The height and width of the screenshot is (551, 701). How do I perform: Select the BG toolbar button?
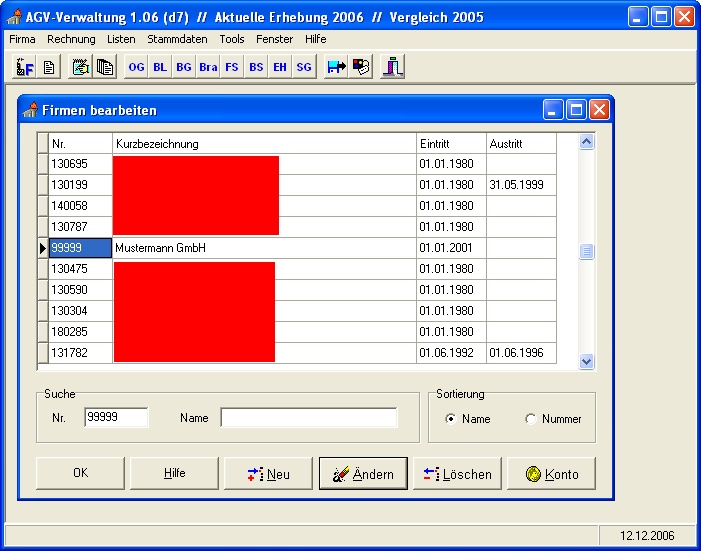point(184,67)
